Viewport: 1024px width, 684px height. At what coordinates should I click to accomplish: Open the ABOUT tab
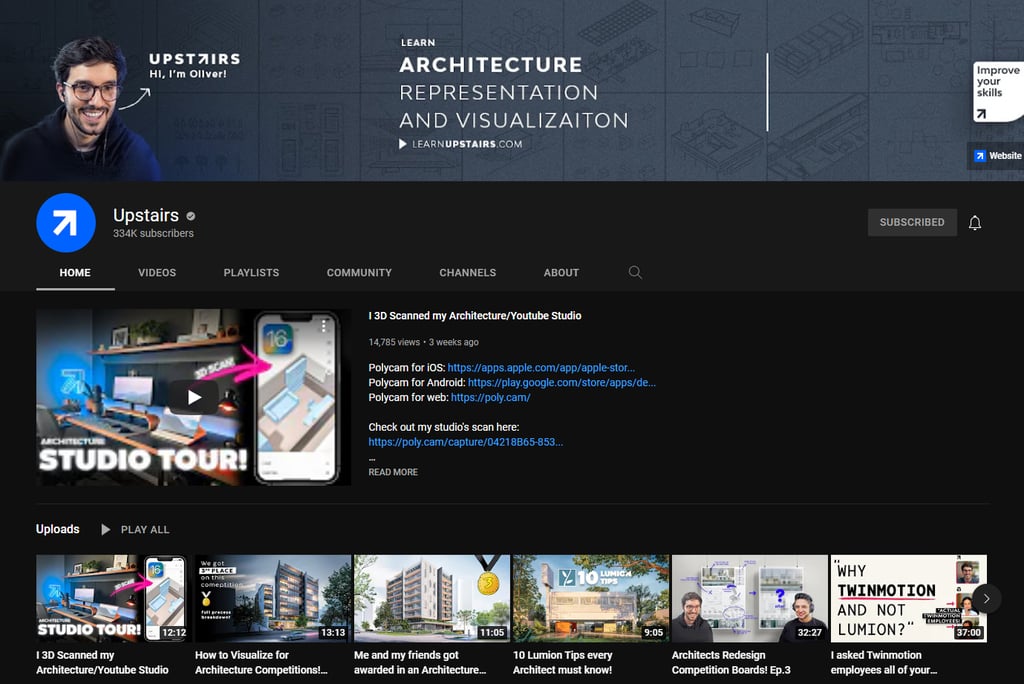click(561, 272)
